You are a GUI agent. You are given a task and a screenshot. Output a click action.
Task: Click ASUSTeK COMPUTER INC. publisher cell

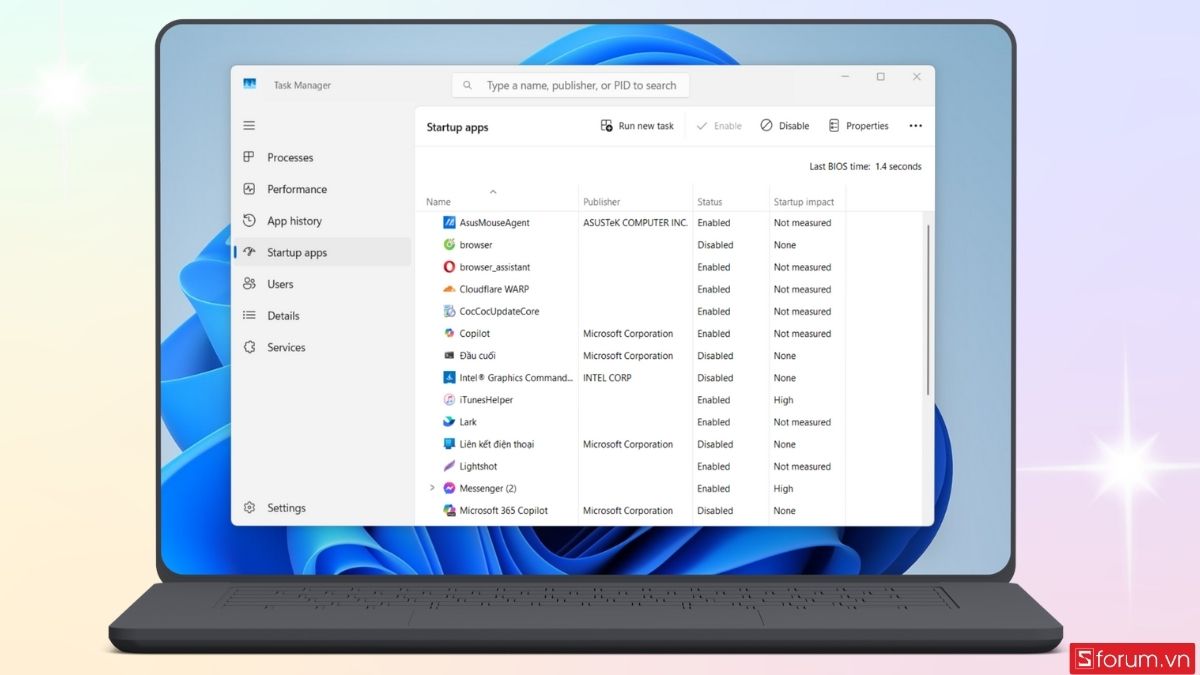click(x=635, y=223)
